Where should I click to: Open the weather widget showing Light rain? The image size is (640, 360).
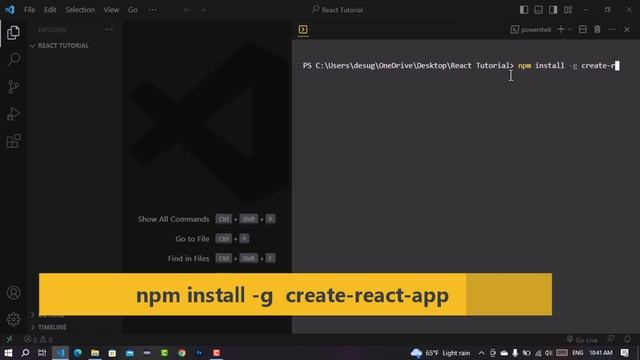point(441,353)
